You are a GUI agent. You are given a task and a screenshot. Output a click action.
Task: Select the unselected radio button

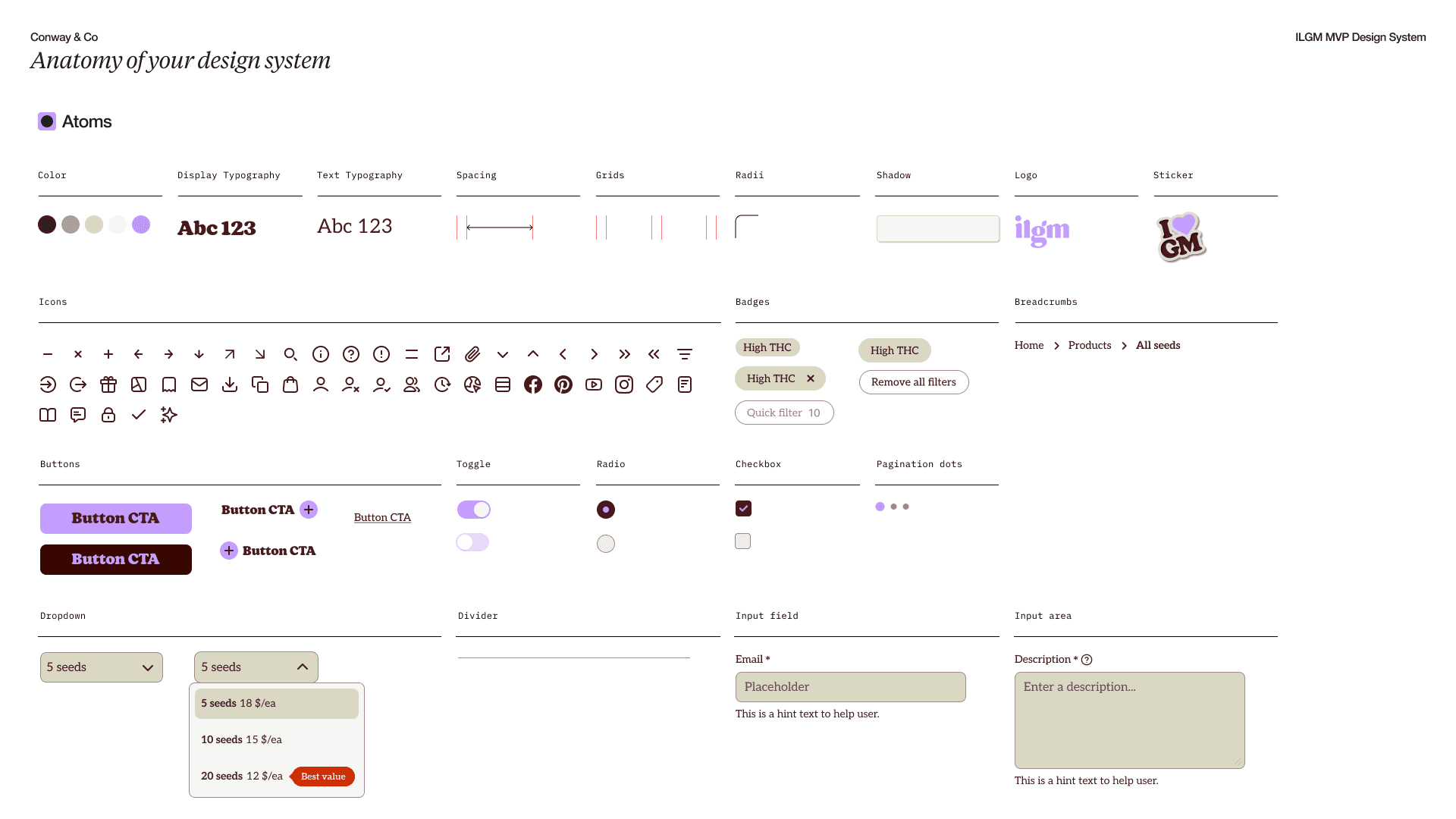click(606, 544)
